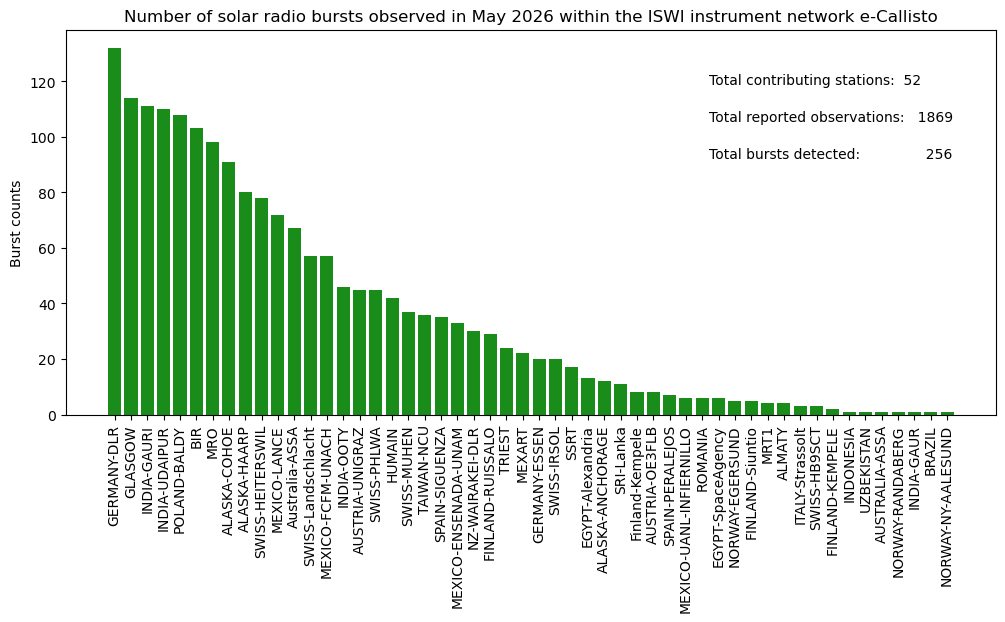Select the Total reported observations value 1869
Image resolution: width=1005 pixels, height=622 pixels.
click(x=935, y=117)
